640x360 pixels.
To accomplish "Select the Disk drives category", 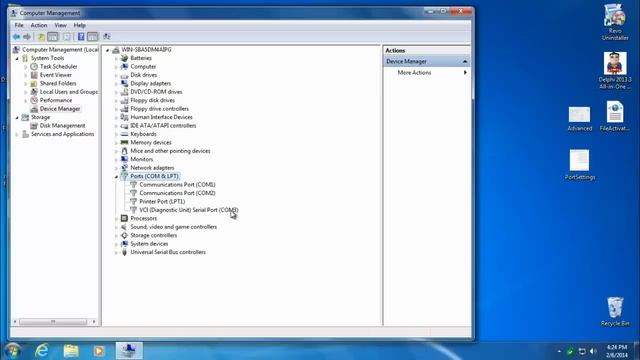I will (x=143, y=75).
